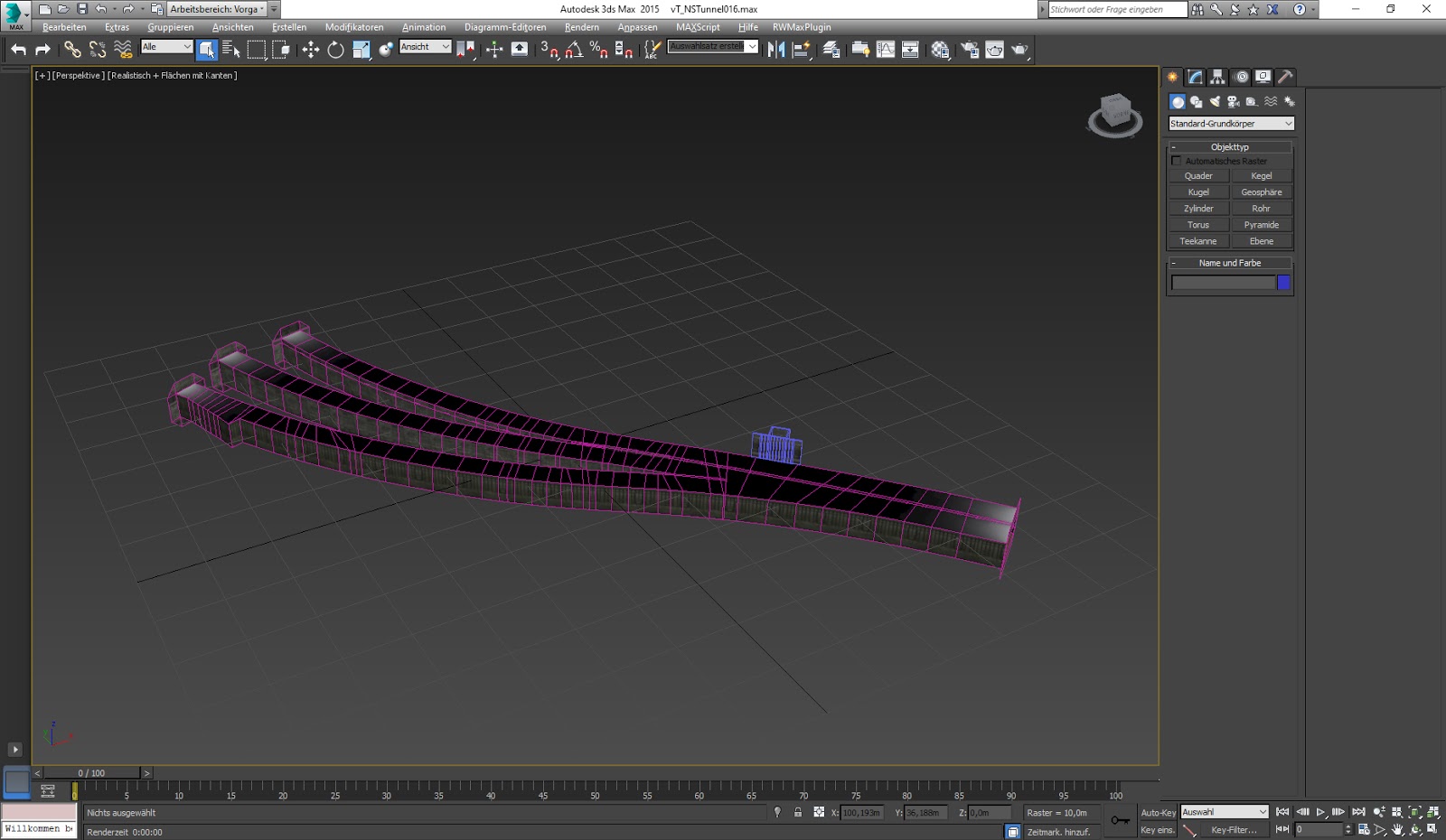Viewport: 1446px width, 840px height.
Task: Open the Hierarchy command panel tab
Action: click(x=1217, y=77)
